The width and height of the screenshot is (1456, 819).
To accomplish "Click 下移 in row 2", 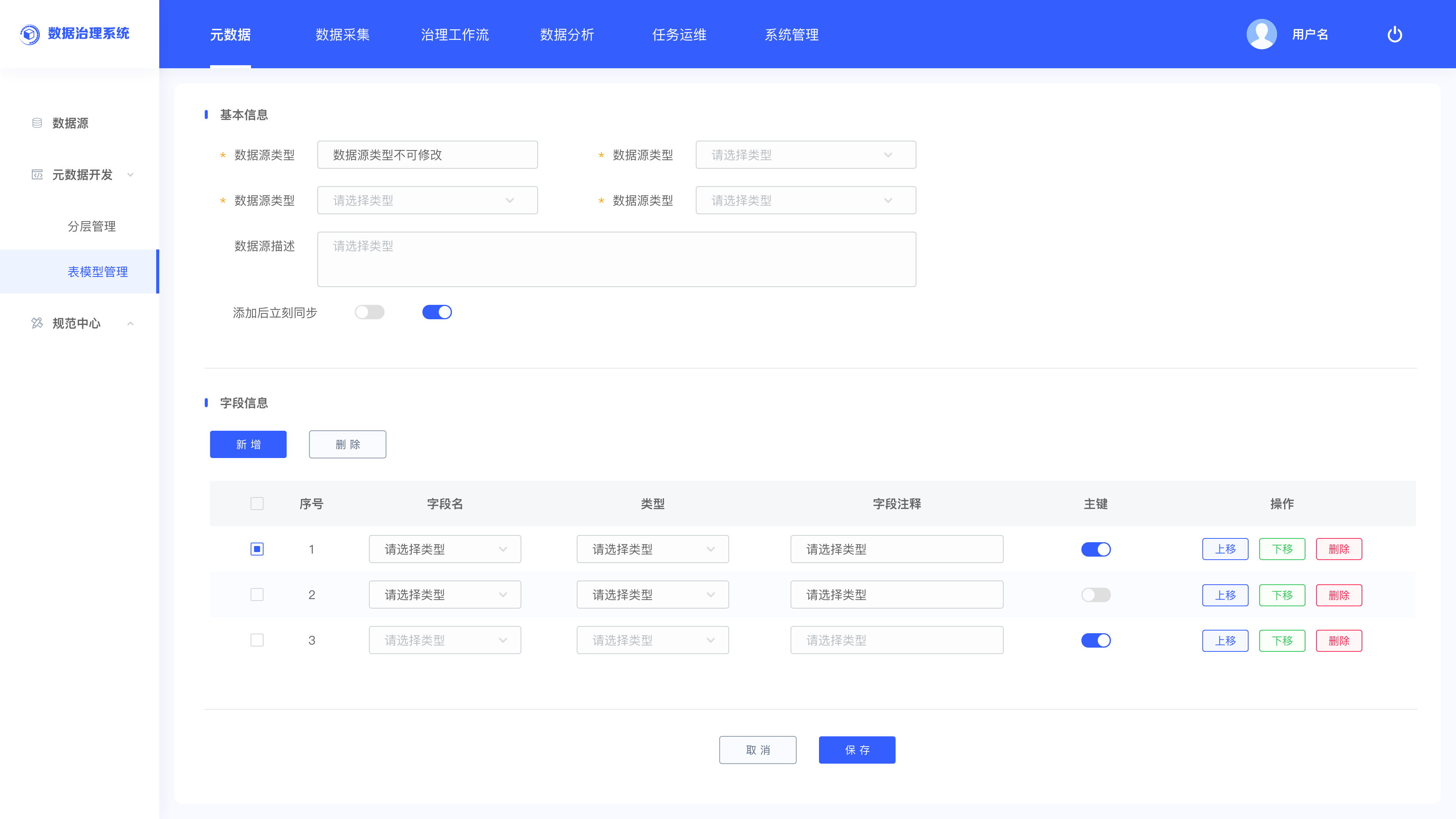I will (1282, 595).
